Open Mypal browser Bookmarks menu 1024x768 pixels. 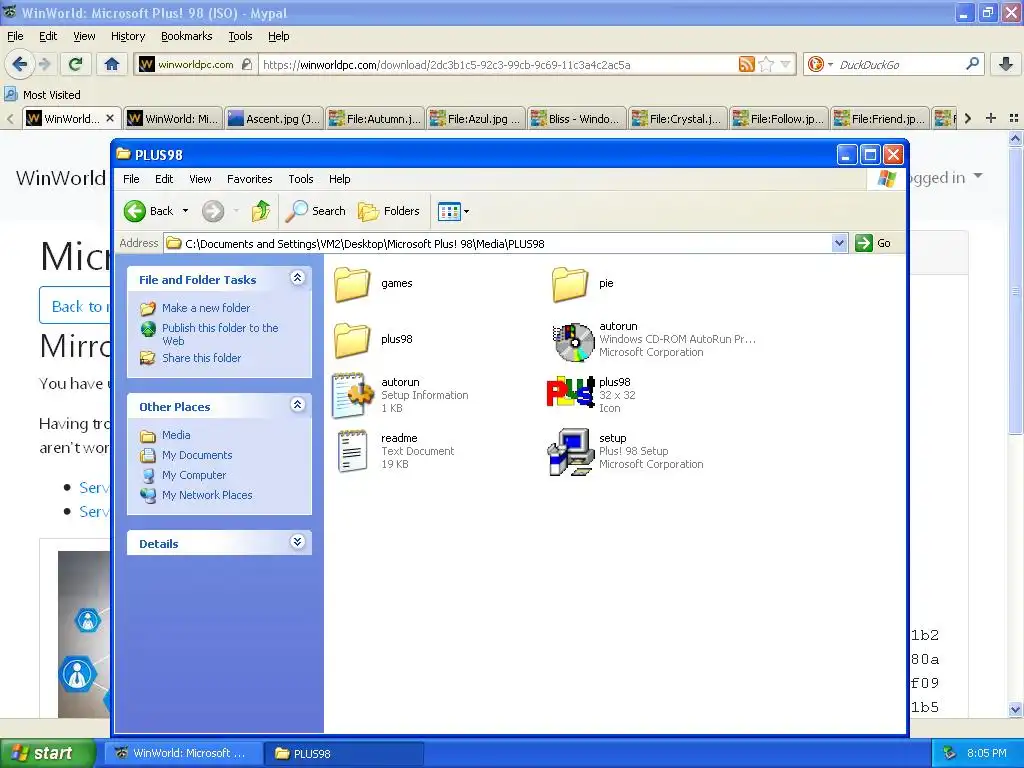187,37
